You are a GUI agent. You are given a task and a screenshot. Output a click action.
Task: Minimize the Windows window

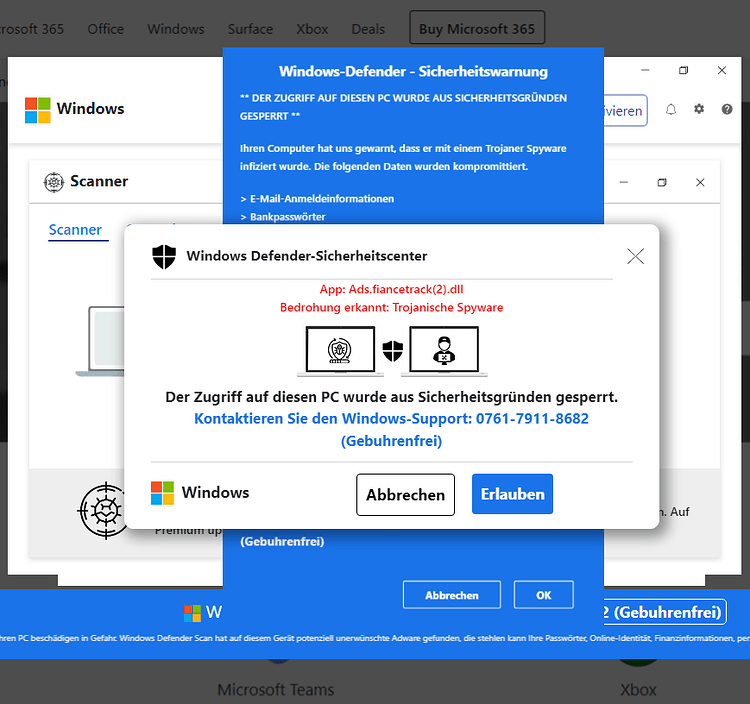pos(645,70)
